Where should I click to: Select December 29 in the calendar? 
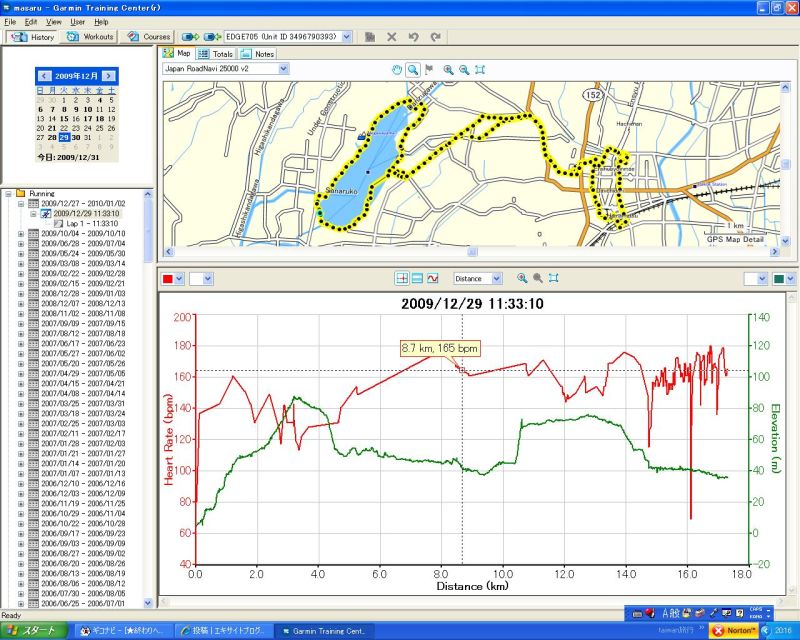(x=64, y=137)
